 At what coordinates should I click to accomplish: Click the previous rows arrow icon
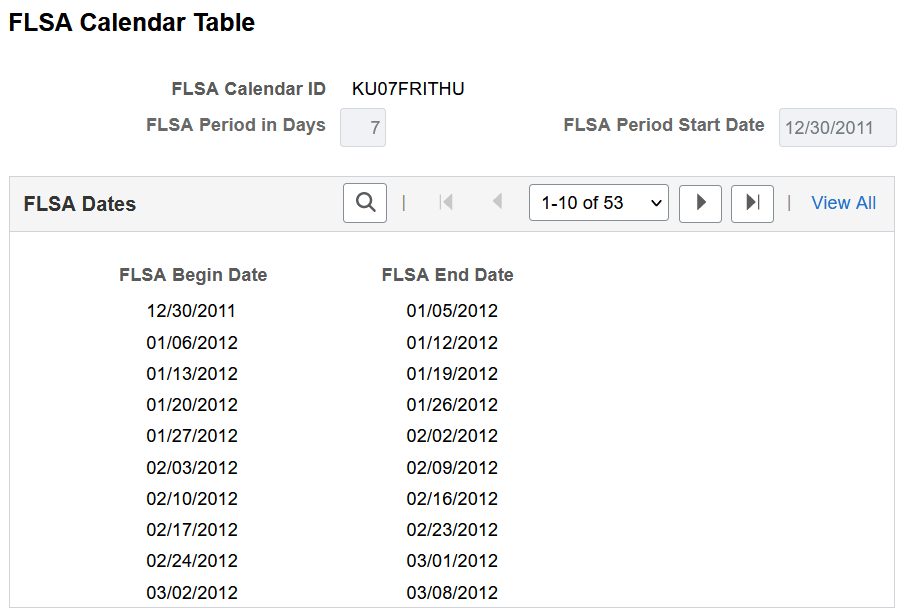tap(496, 202)
